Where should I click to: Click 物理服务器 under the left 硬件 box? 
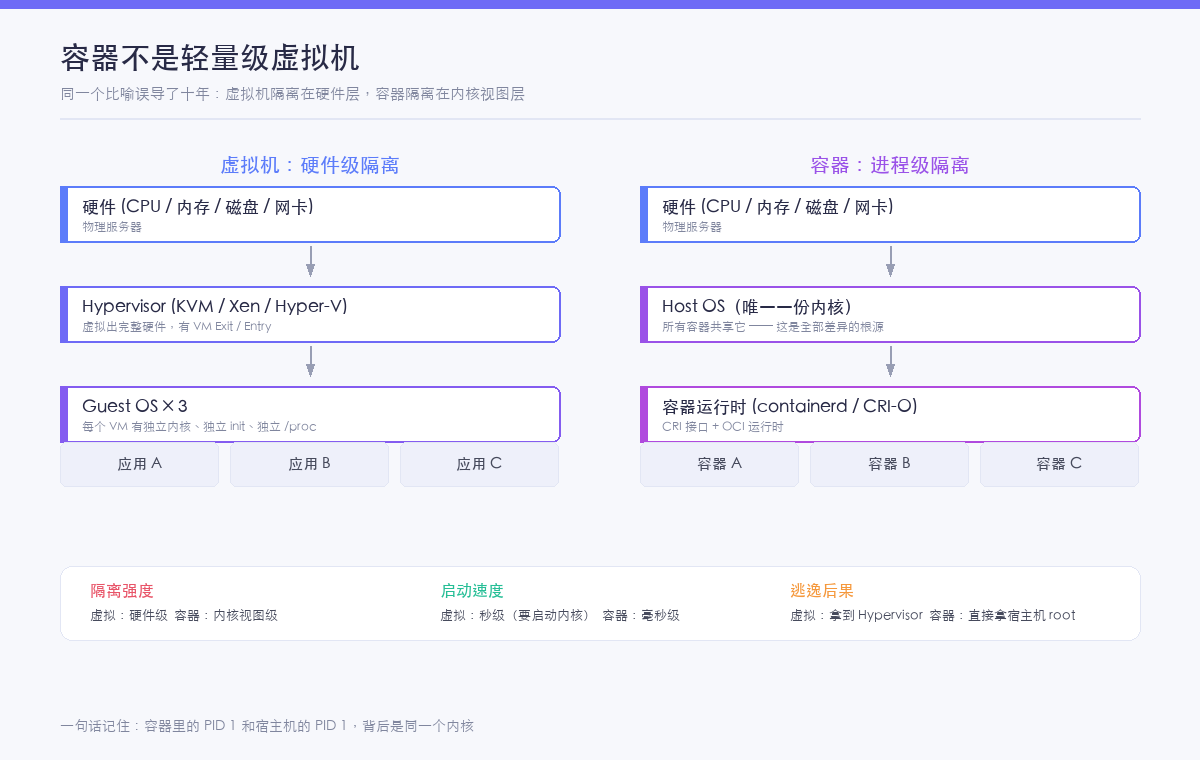click(112, 227)
